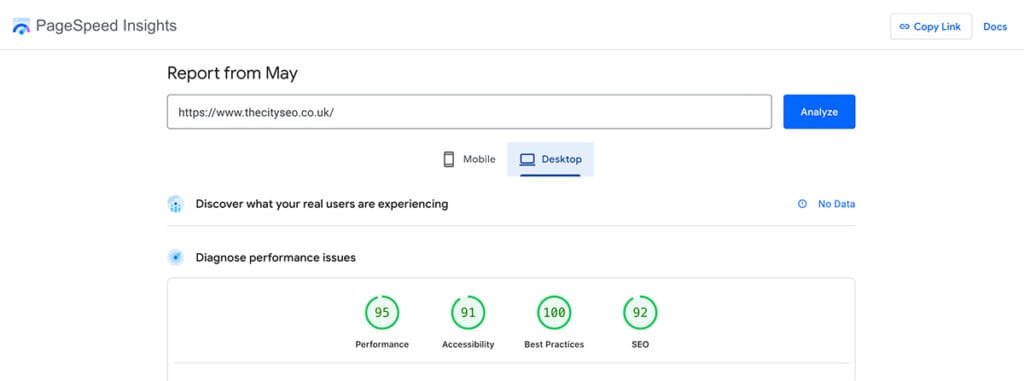Click the link chain icon in Copy Link
Image resolution: width=1024 pixels, height=381 pixels.
pyautogui.click(x=904, y=27)
